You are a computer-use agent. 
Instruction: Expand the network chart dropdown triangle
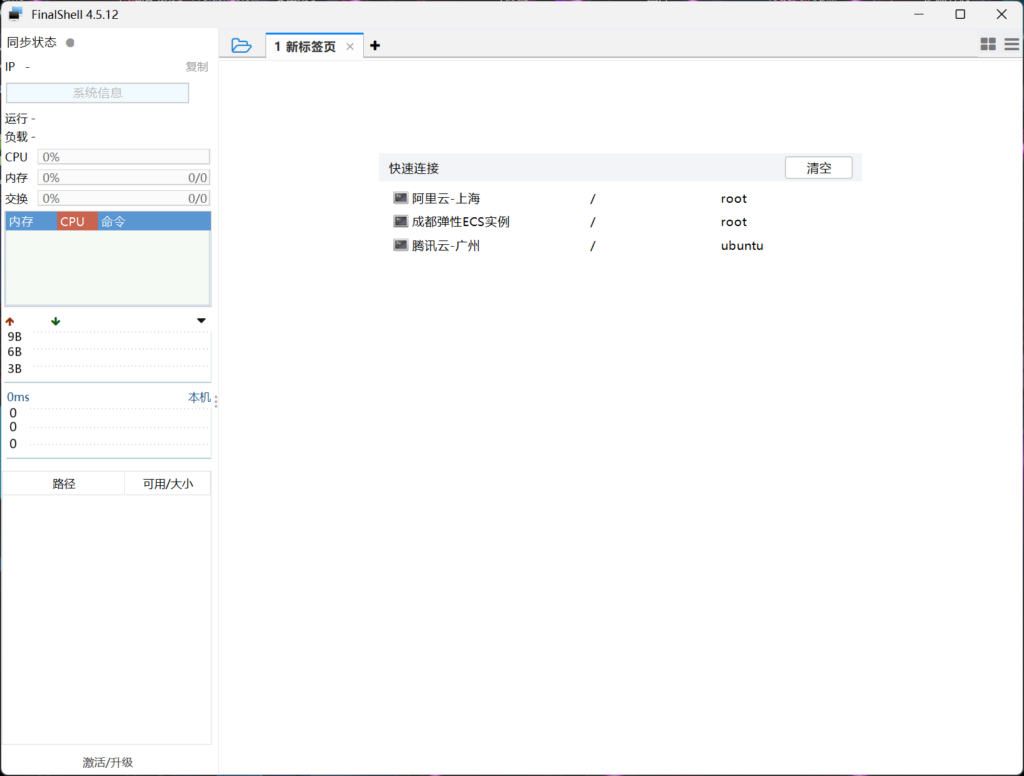tap(201, 321)
